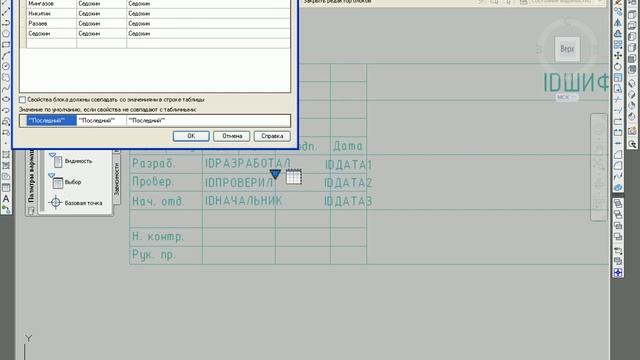
Task: Select the Hatch tool
Action: 6,154
